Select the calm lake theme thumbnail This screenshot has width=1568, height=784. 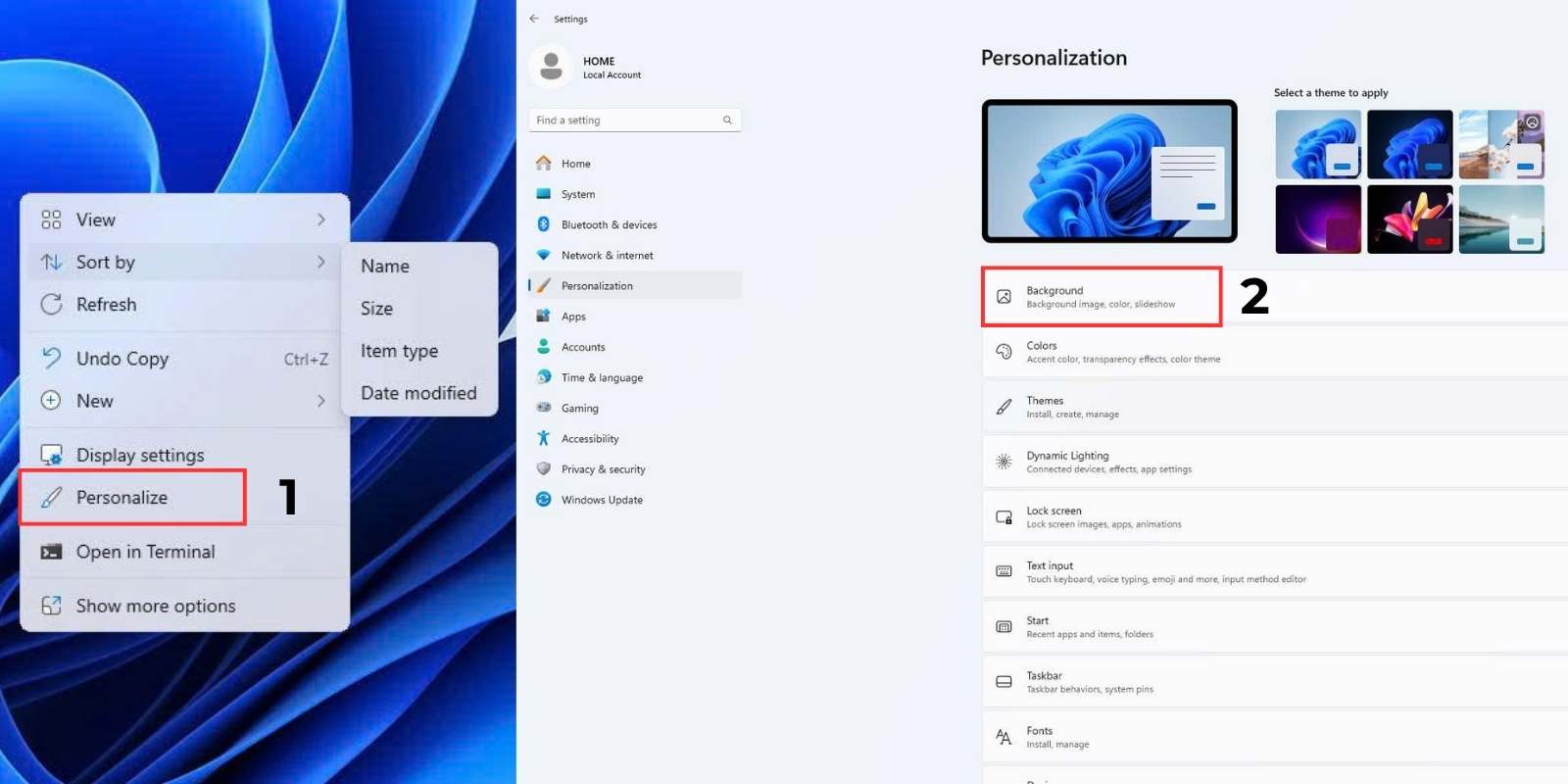[x=1501, y=220]
